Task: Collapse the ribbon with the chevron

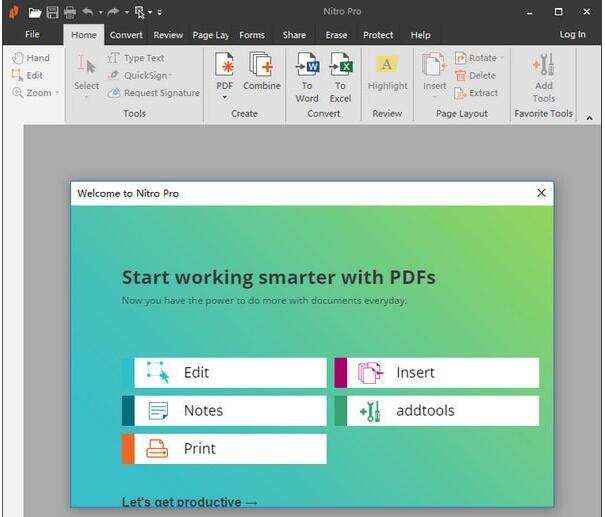Action: coord(590,118)
